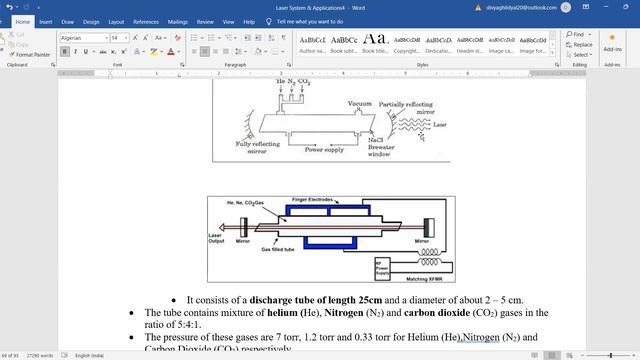Open Design ribbon tab
Screen dimensions: 640x360
pos(91,22)
